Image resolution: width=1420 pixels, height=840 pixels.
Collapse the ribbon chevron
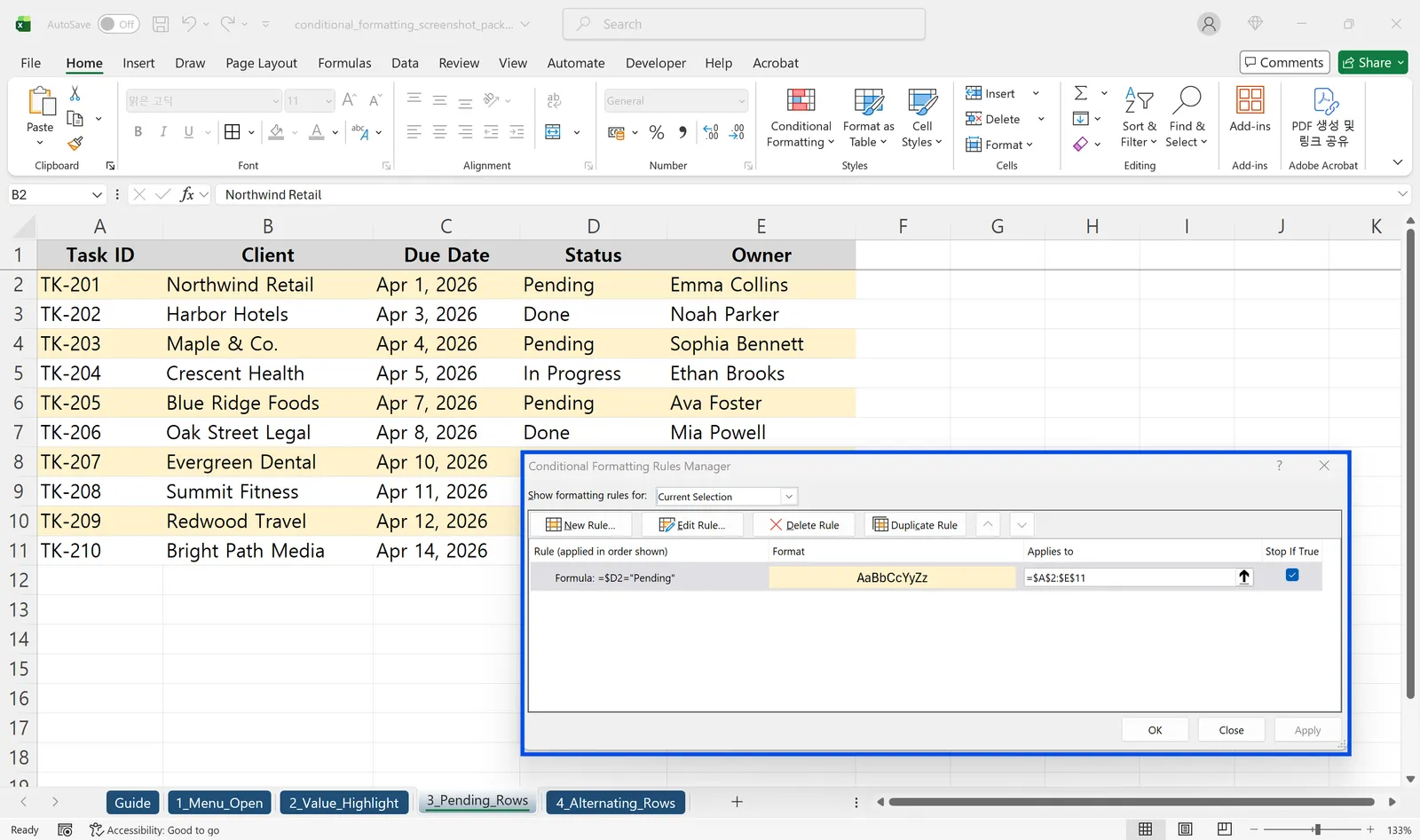coord(1398,163)
